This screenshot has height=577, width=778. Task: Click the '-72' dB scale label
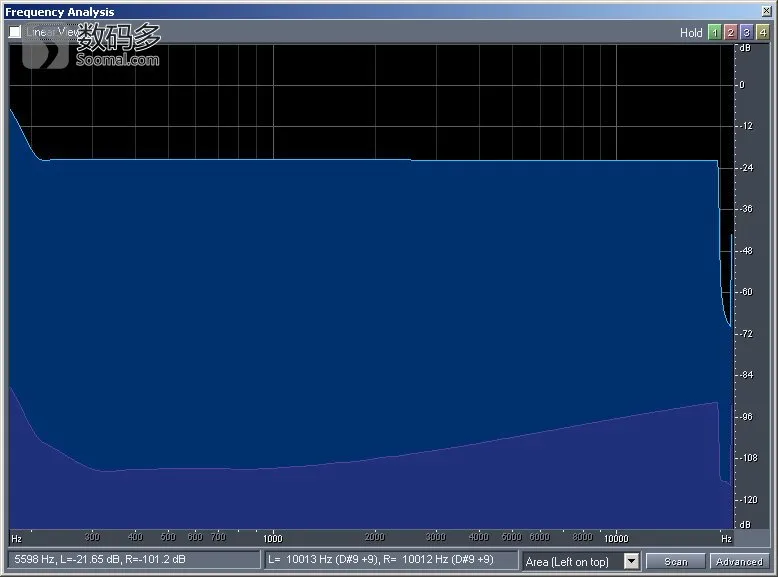click(747, 334)
